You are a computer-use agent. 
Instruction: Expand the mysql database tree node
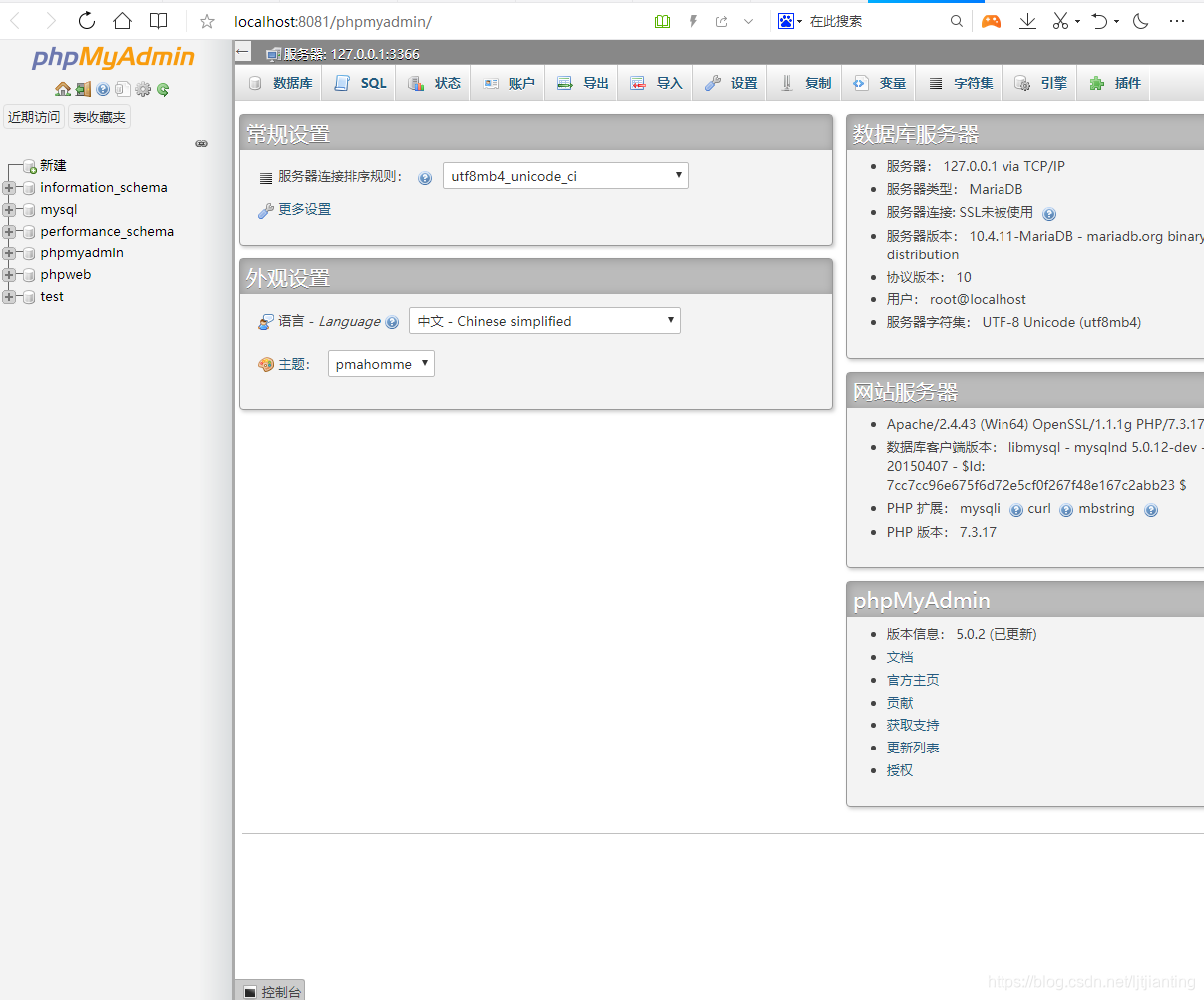pos(9,210)
